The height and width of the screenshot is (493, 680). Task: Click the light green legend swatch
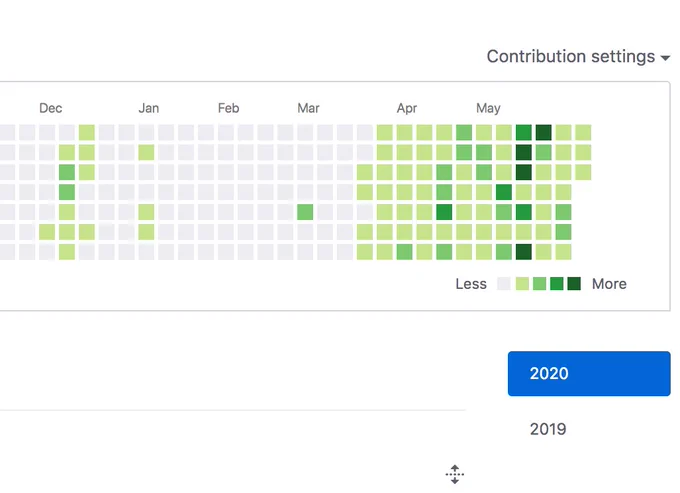click(x=522, y=284)
